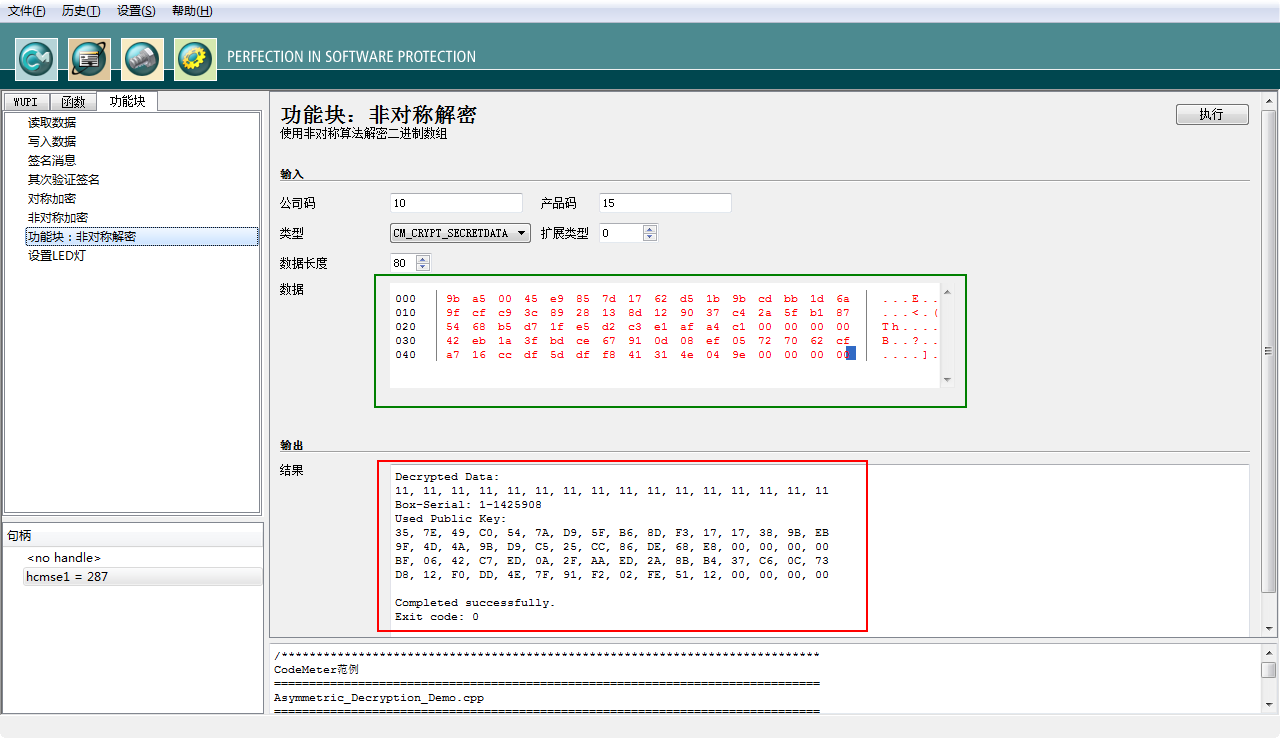Click the 'Box-Serial: 1-1425908' line
1280x738 pixels.
pyautogui.click(x=468, y=505)
